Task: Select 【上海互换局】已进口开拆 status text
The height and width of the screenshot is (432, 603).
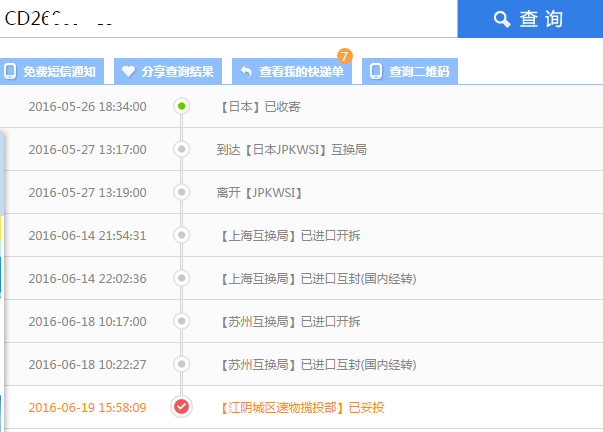Action: (289, 236)
